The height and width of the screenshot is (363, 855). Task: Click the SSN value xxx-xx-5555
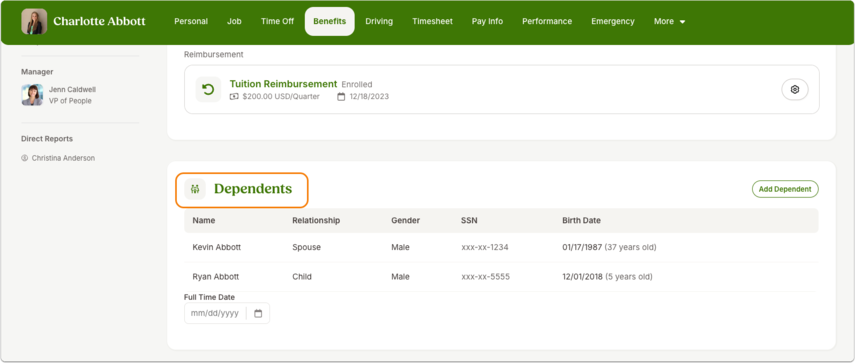click(485, 277)
